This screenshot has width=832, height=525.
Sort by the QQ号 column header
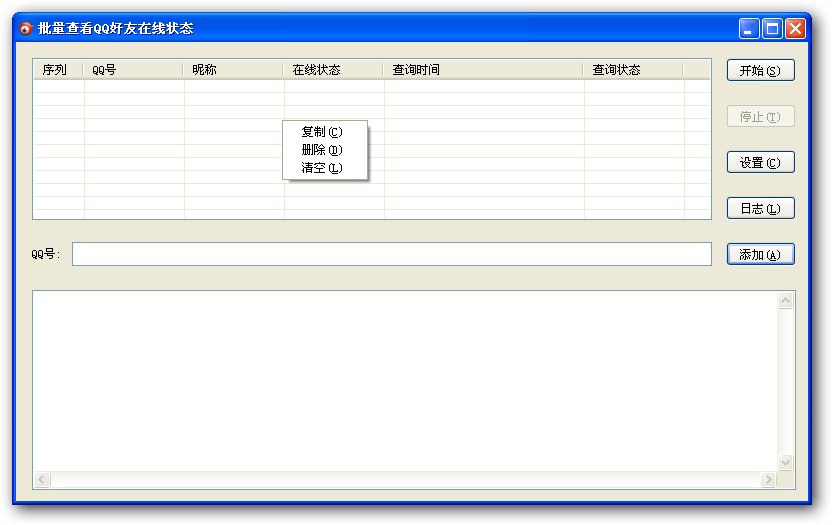133,70
